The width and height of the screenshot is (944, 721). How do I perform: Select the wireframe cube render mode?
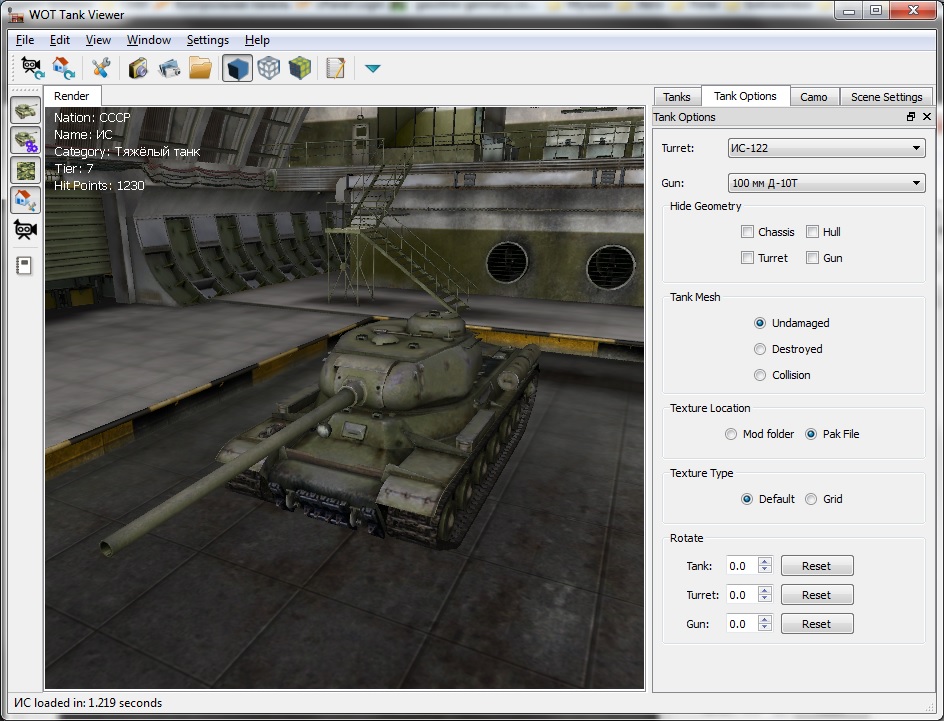click(268, 68)
